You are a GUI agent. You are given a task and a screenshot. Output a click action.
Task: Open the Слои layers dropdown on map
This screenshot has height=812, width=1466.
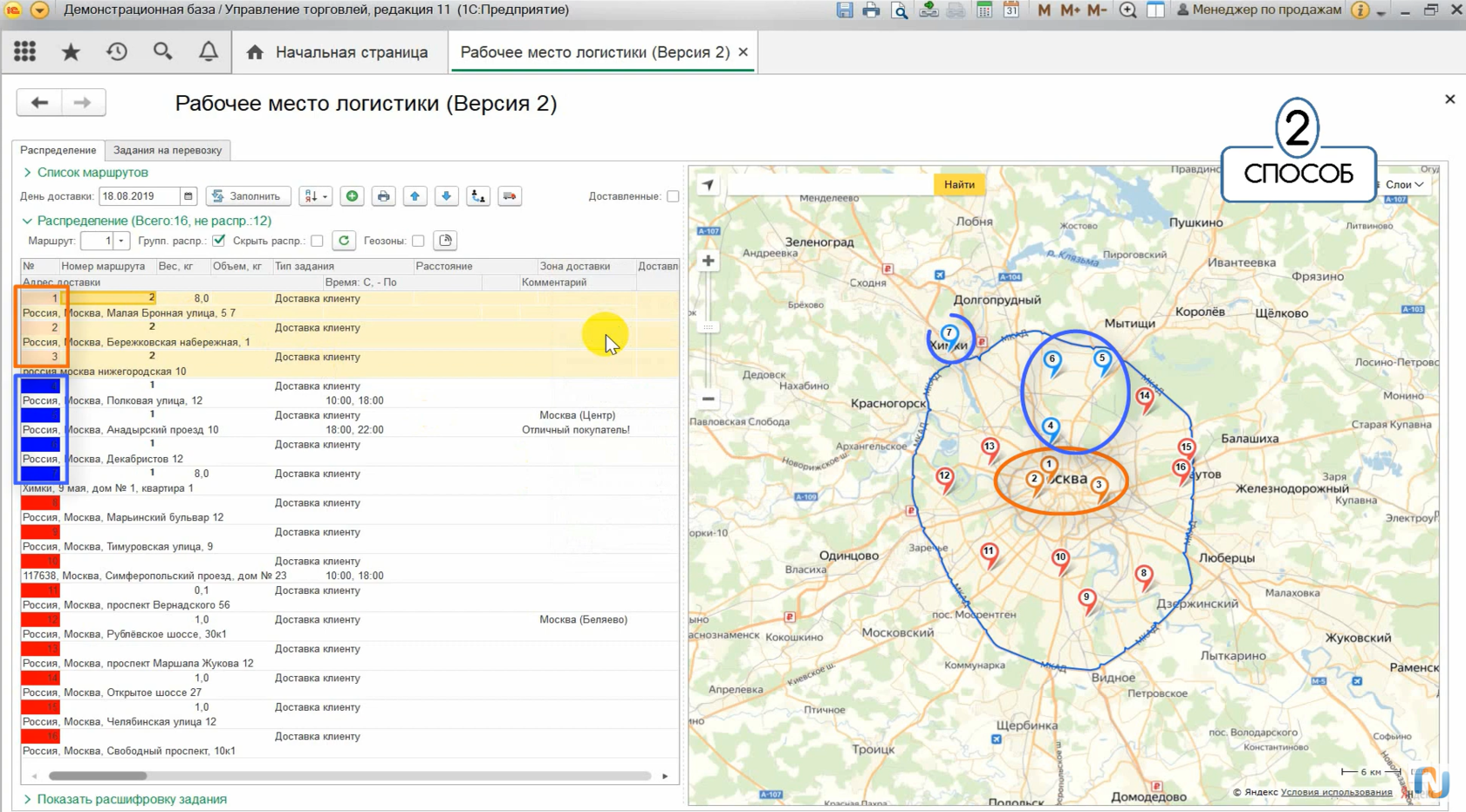[1404, 184]
